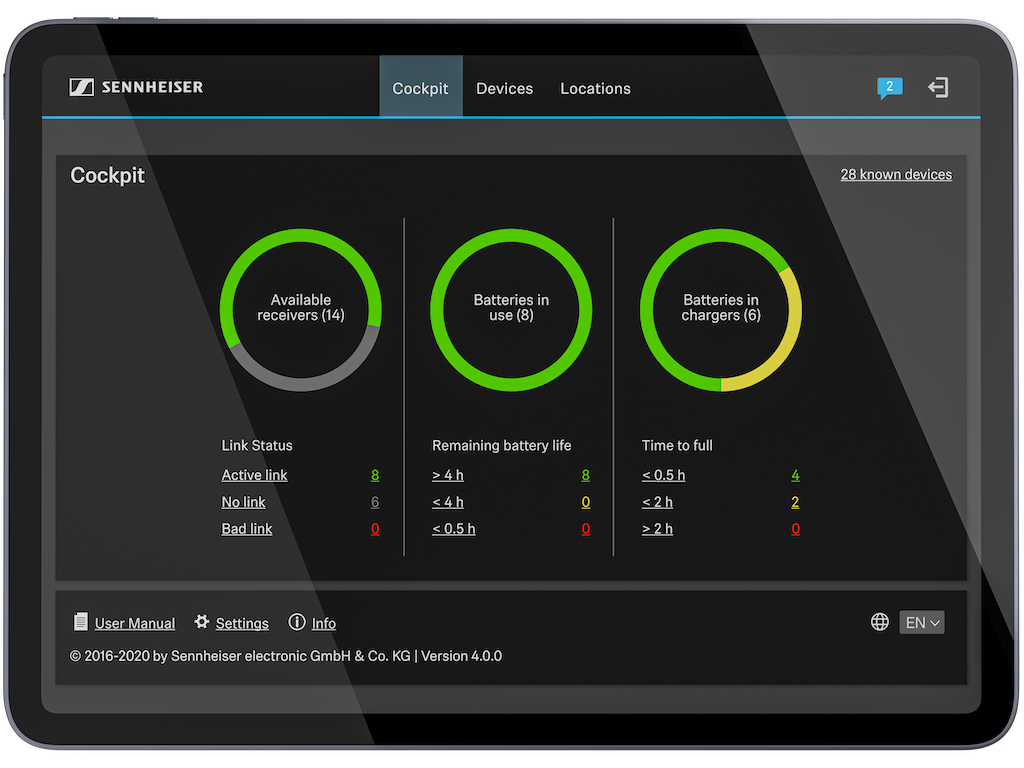The height and width of the screenshot is (768, 1024).
Task: Open the Bad link status entry
Action: (247, 529)
